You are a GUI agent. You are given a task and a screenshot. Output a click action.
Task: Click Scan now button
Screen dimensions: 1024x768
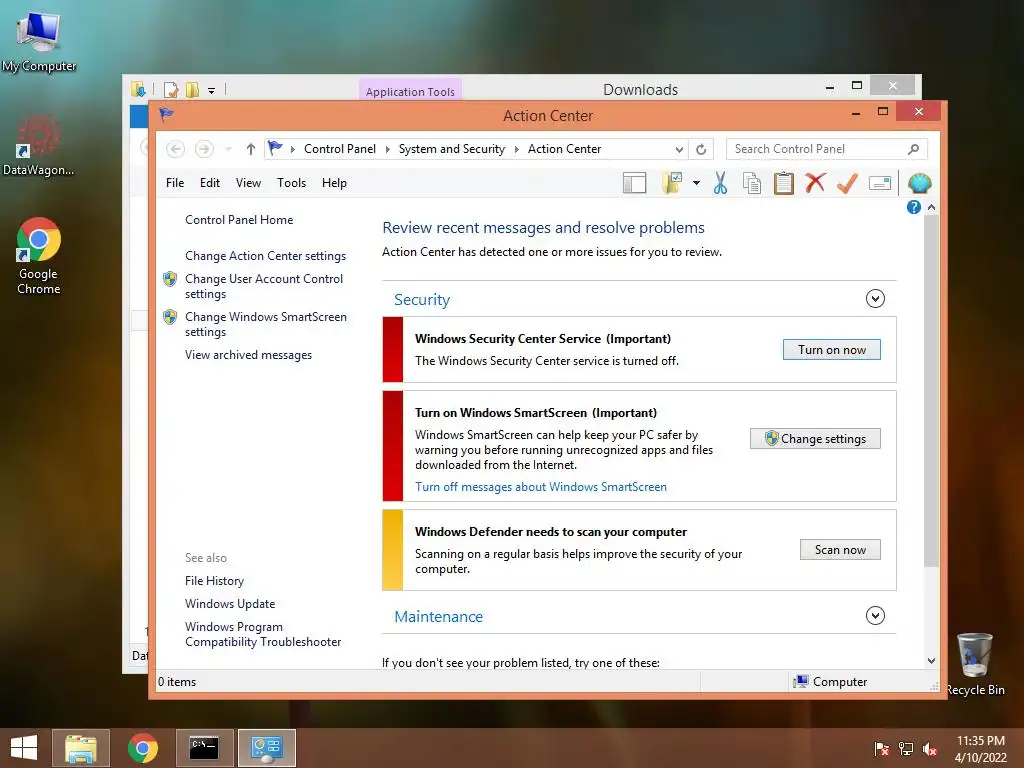(x=840, y=550)
